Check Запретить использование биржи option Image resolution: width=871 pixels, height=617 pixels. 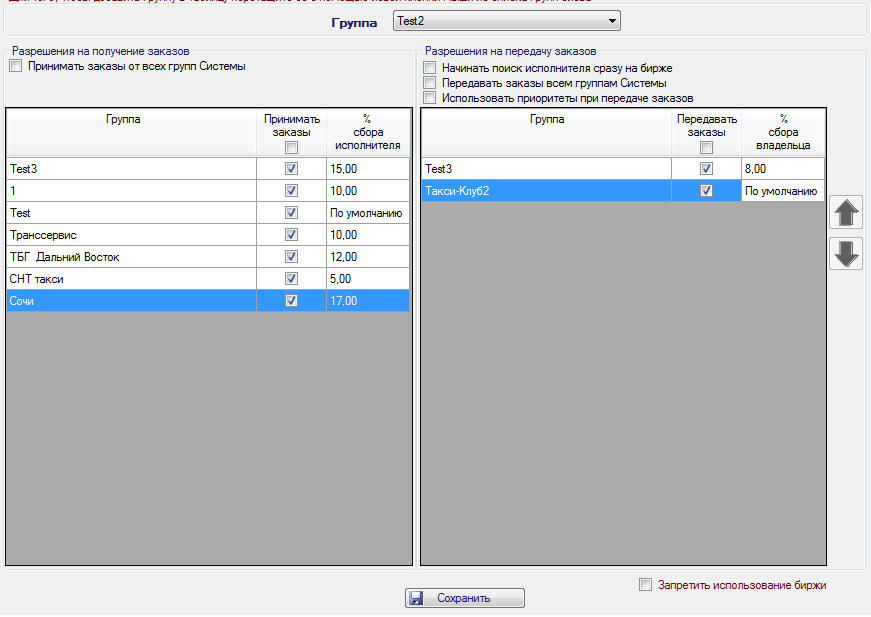click(646, 585)
